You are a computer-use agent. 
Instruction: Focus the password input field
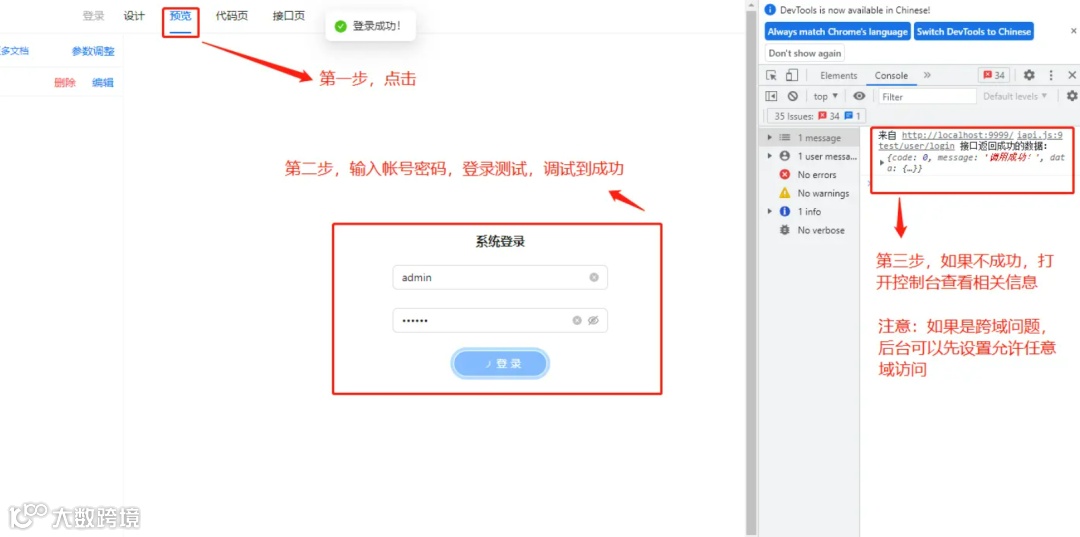[x=500, y=320]
